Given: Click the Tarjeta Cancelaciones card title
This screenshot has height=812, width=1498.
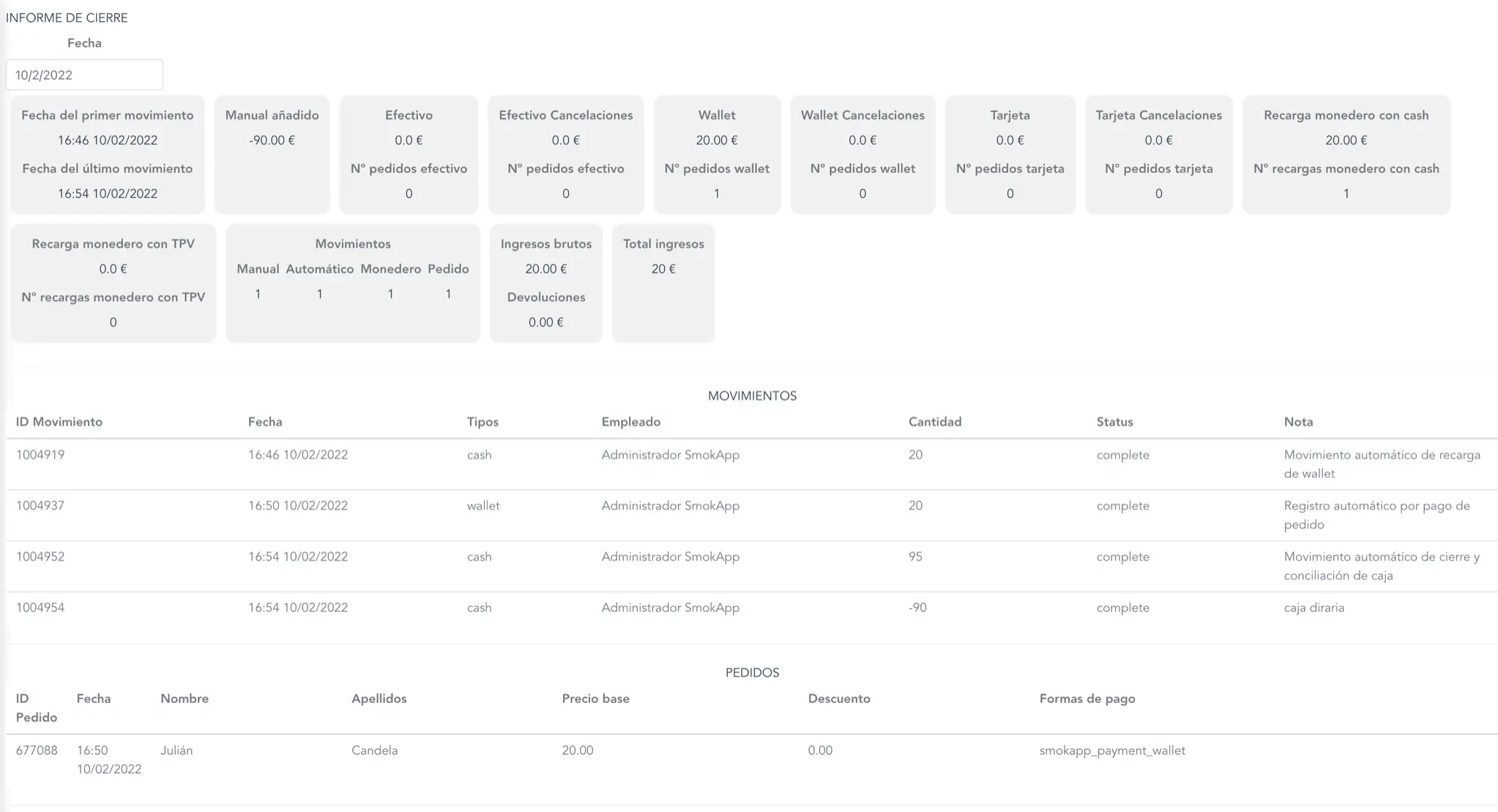Looking at the screenshot, I should tap(1158, 115).
